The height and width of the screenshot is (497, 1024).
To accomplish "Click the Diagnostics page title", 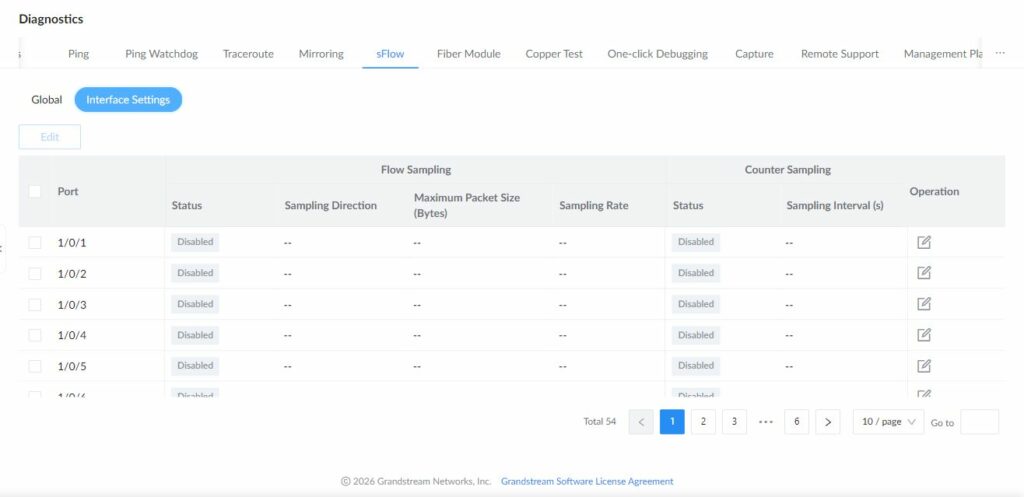I will click(x=51, y=19).
